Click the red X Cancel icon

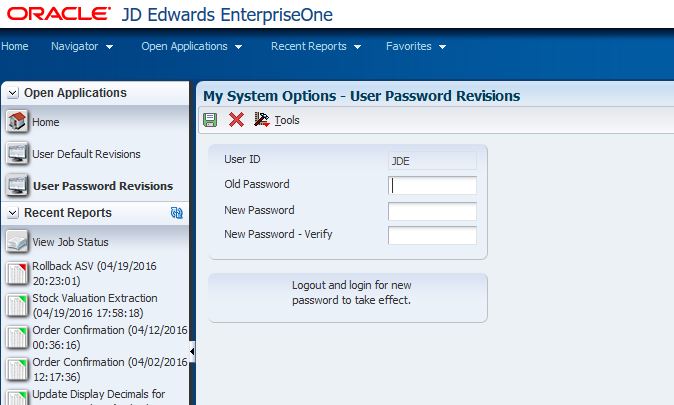point(236,120)
